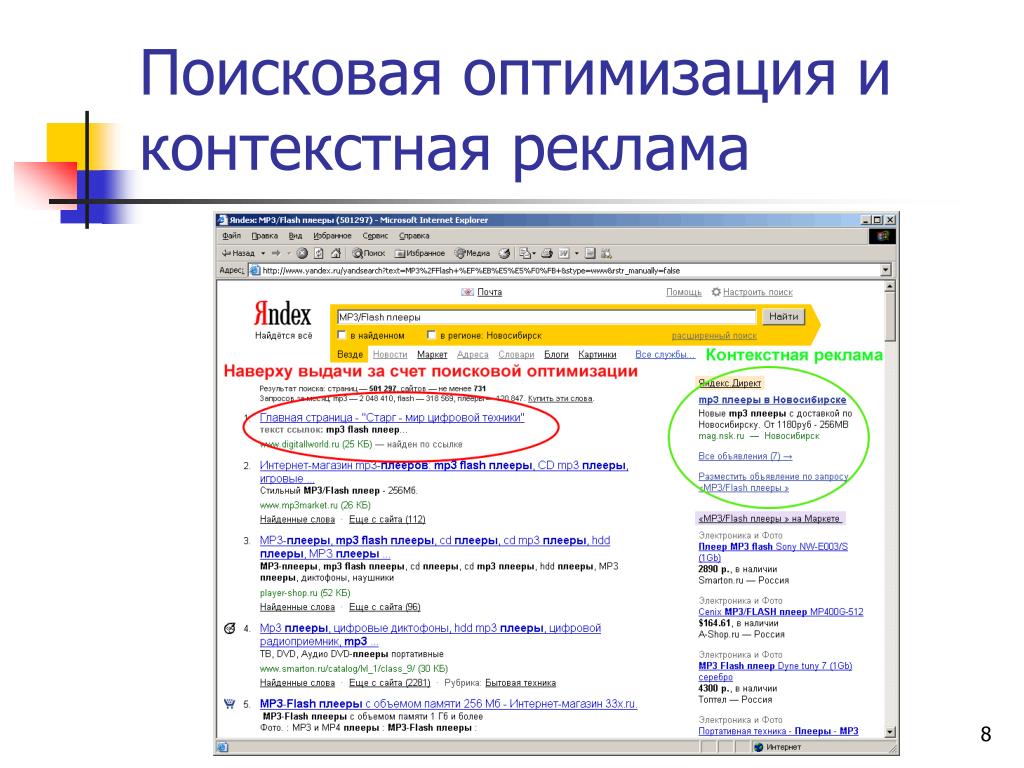1024x768 pixels.
Task: Click the Edit with Word toolbar icon
Action: 564,253
